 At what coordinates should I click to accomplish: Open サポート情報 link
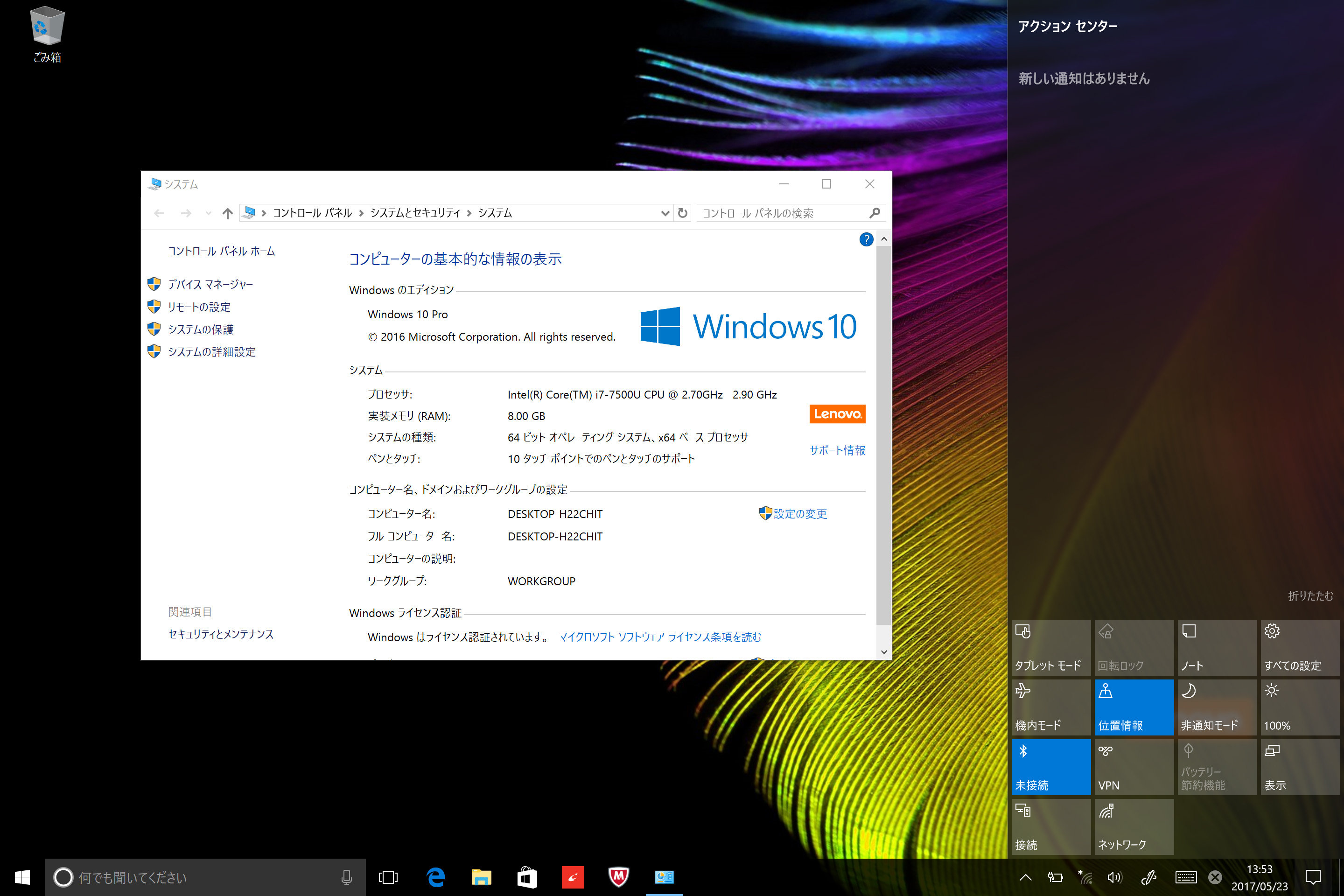(837, 450)
